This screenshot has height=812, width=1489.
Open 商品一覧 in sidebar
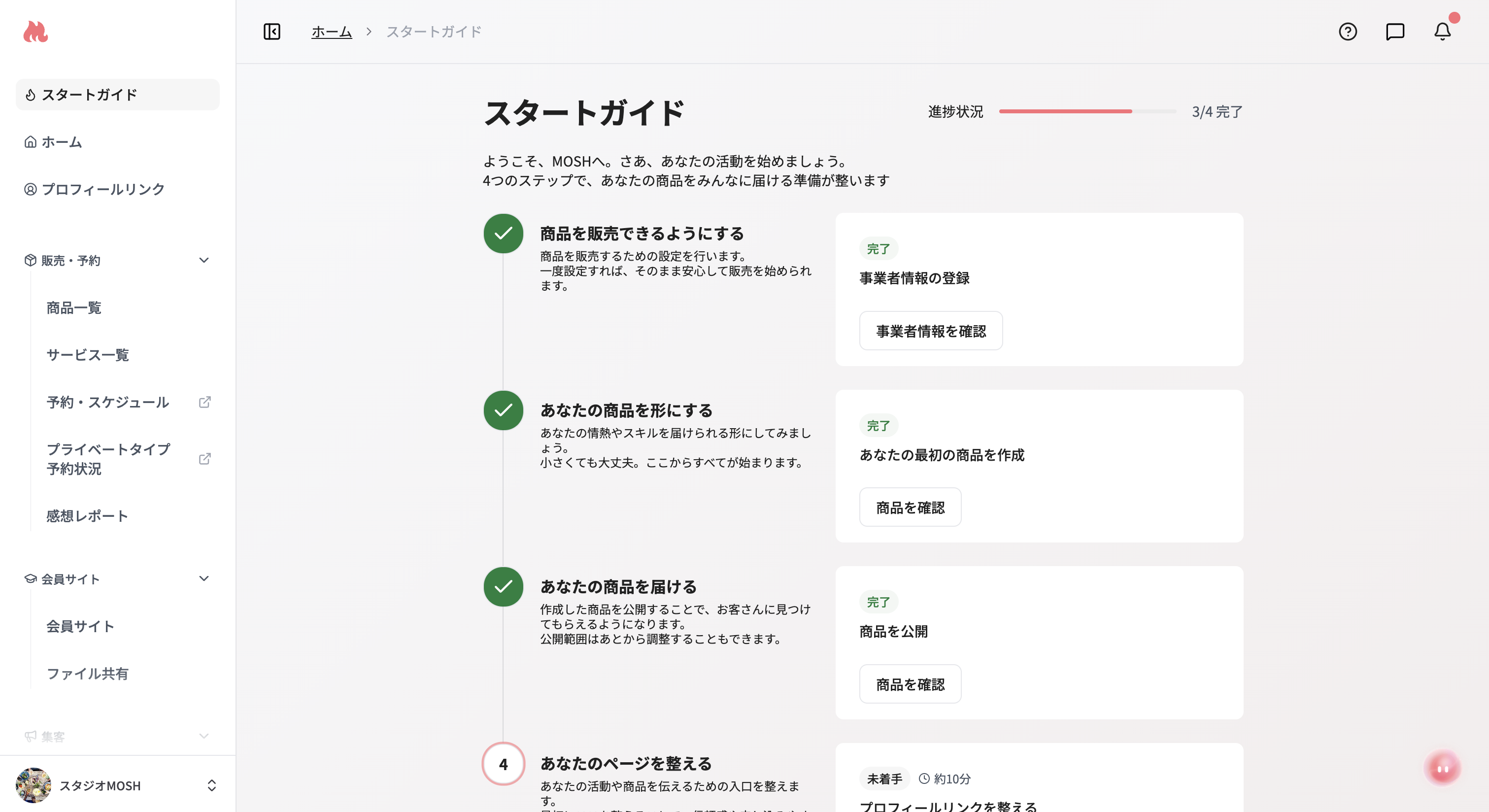tap(73, 307)
